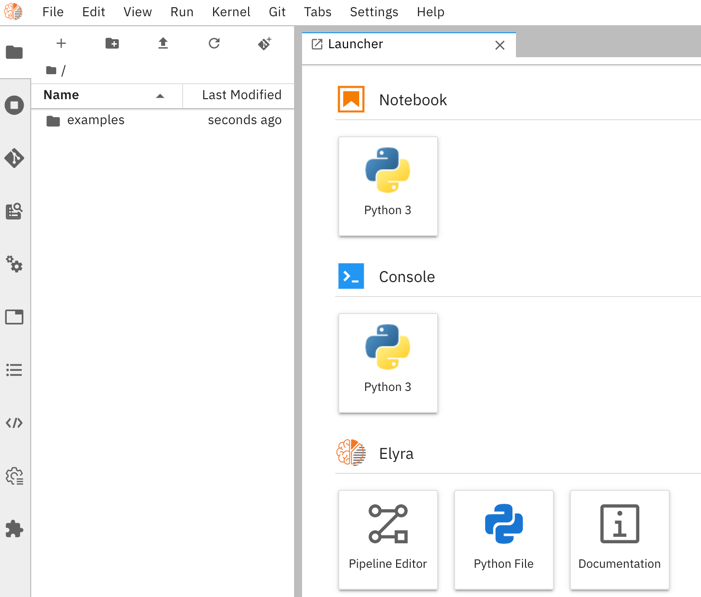Click the Elyra section brain icon
The image size is (701, 597).
coord(351,453)
